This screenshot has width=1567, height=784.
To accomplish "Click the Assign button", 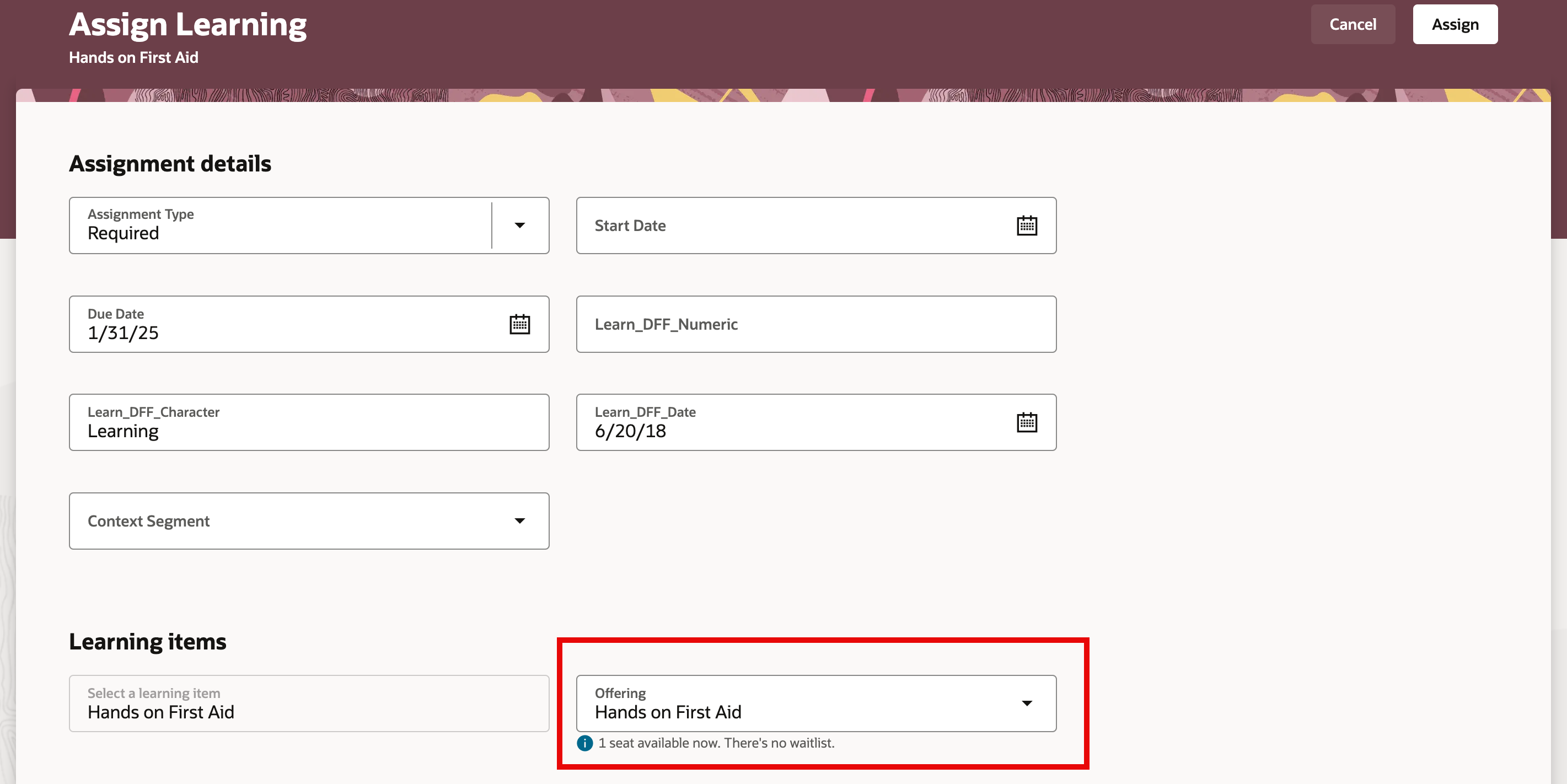I will pyautogui.click(x=1455, y=24).
